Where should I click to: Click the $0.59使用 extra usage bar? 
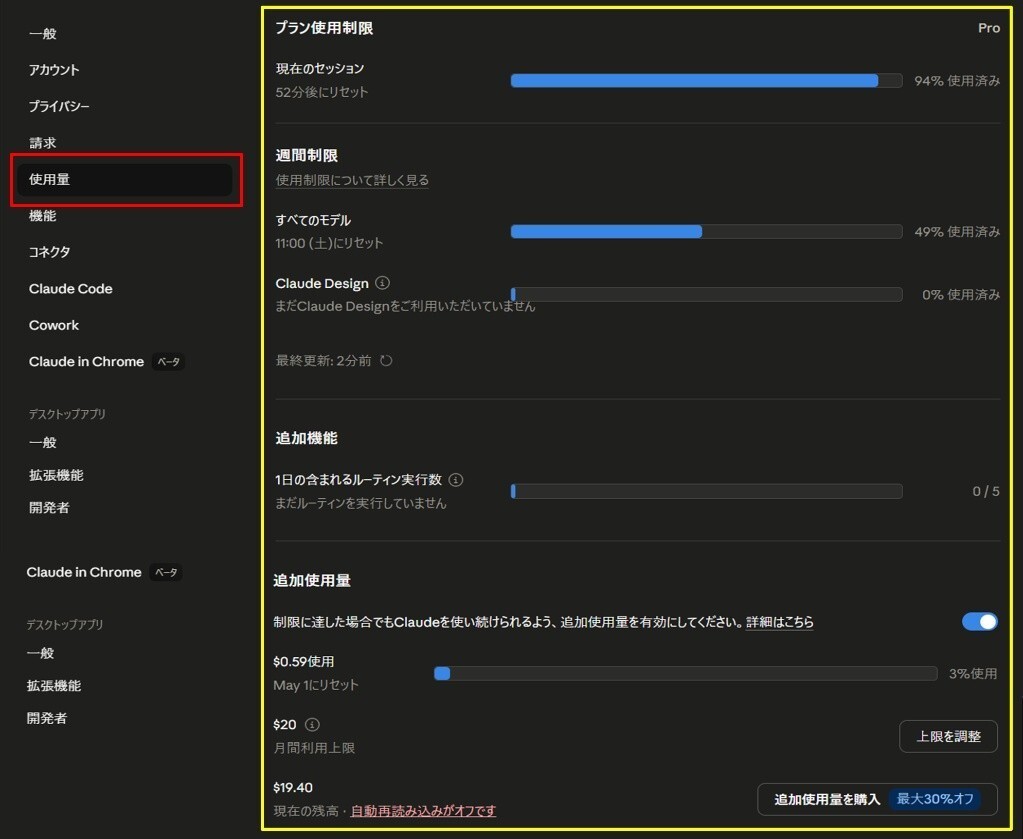point(686,673)
